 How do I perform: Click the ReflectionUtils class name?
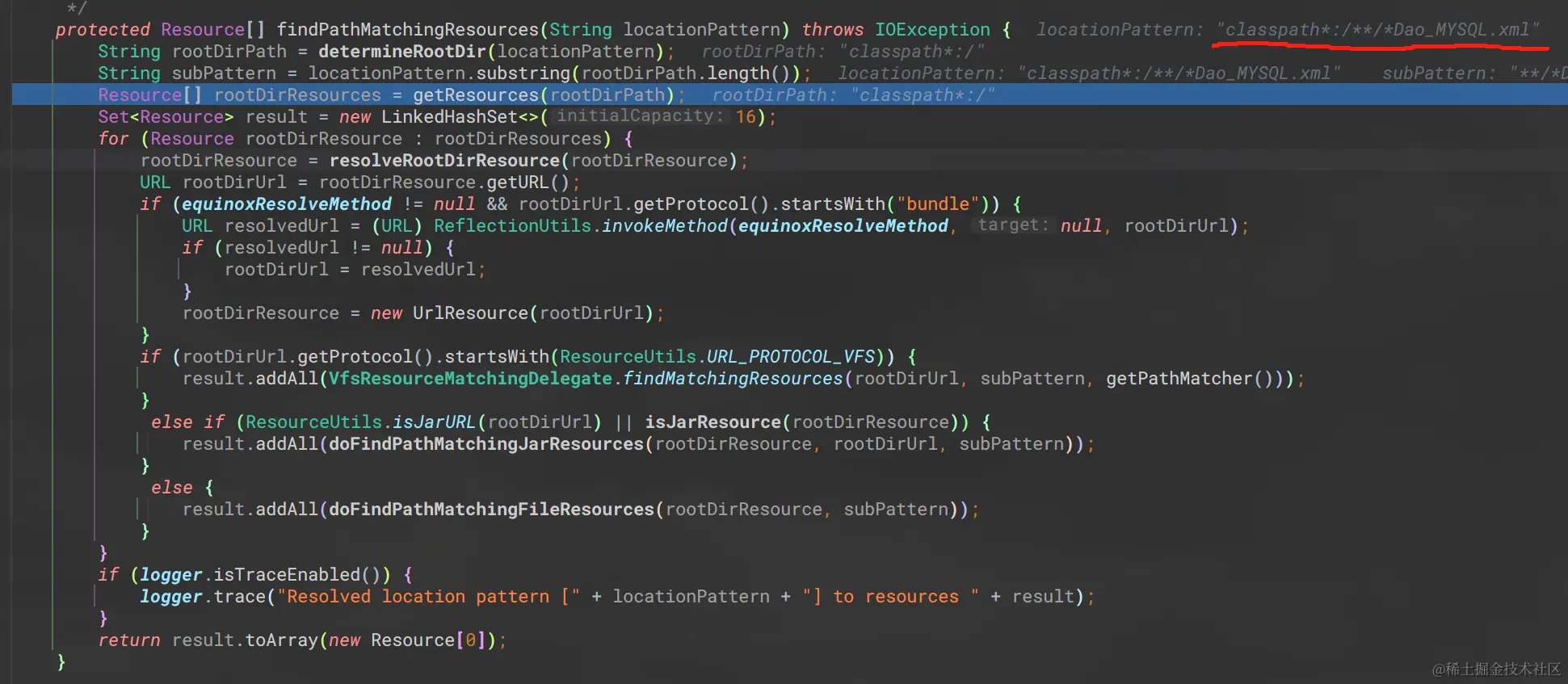click(513, 226)
